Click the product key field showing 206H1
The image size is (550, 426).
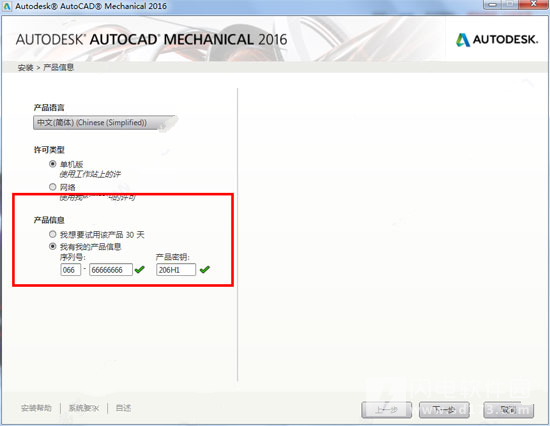pyautogui.click(x=176, y=269)
